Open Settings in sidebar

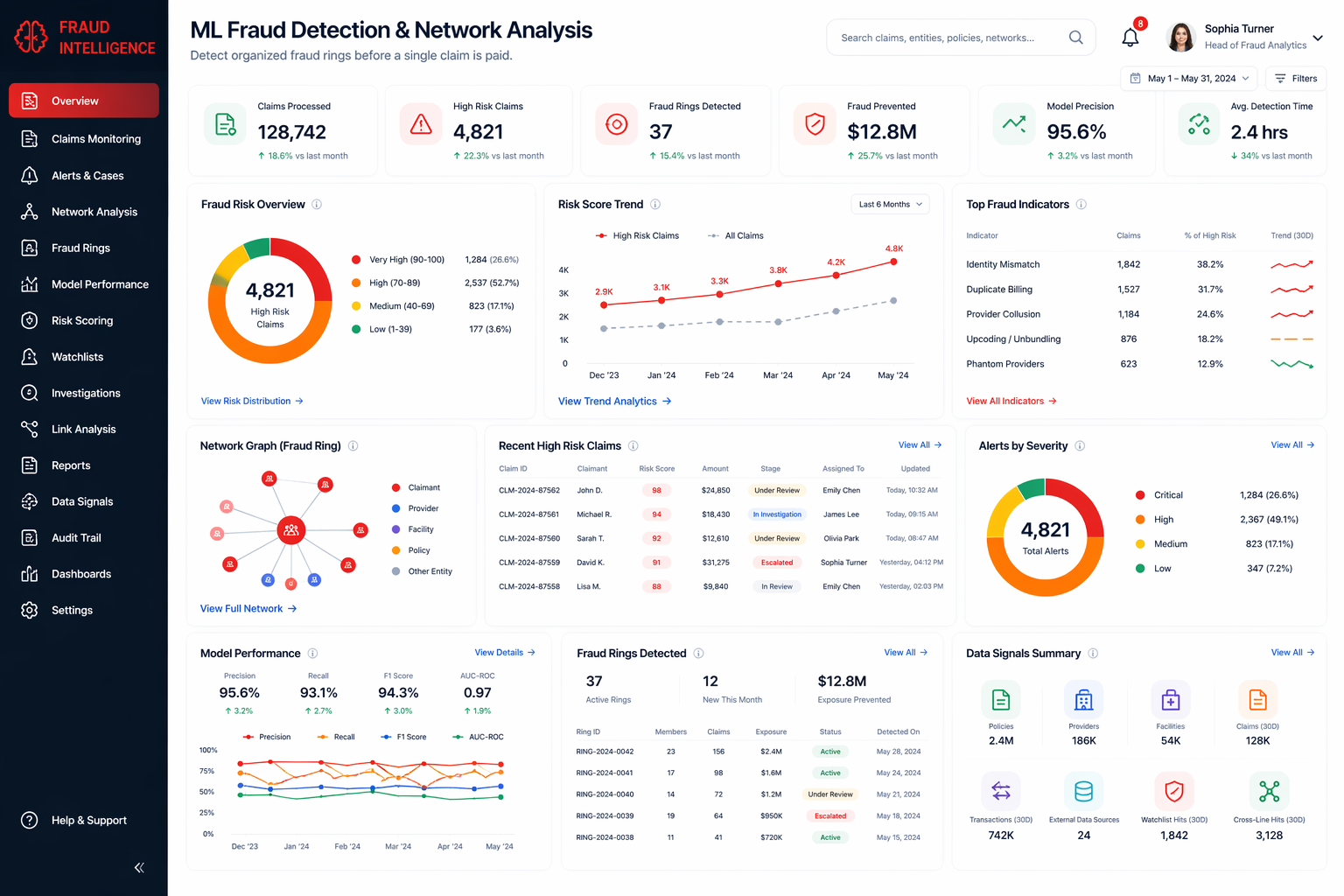point(84,611)
